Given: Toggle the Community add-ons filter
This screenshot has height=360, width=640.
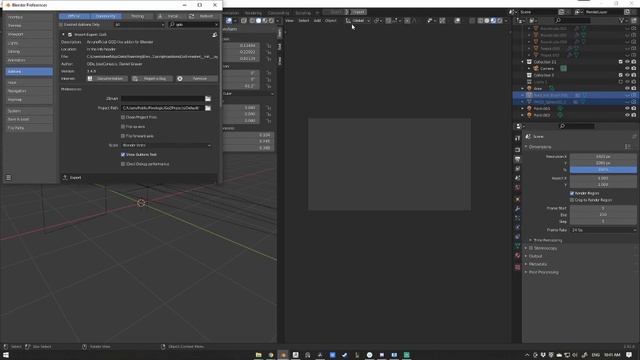Looking at the screenshot, I should click(105, 16).
